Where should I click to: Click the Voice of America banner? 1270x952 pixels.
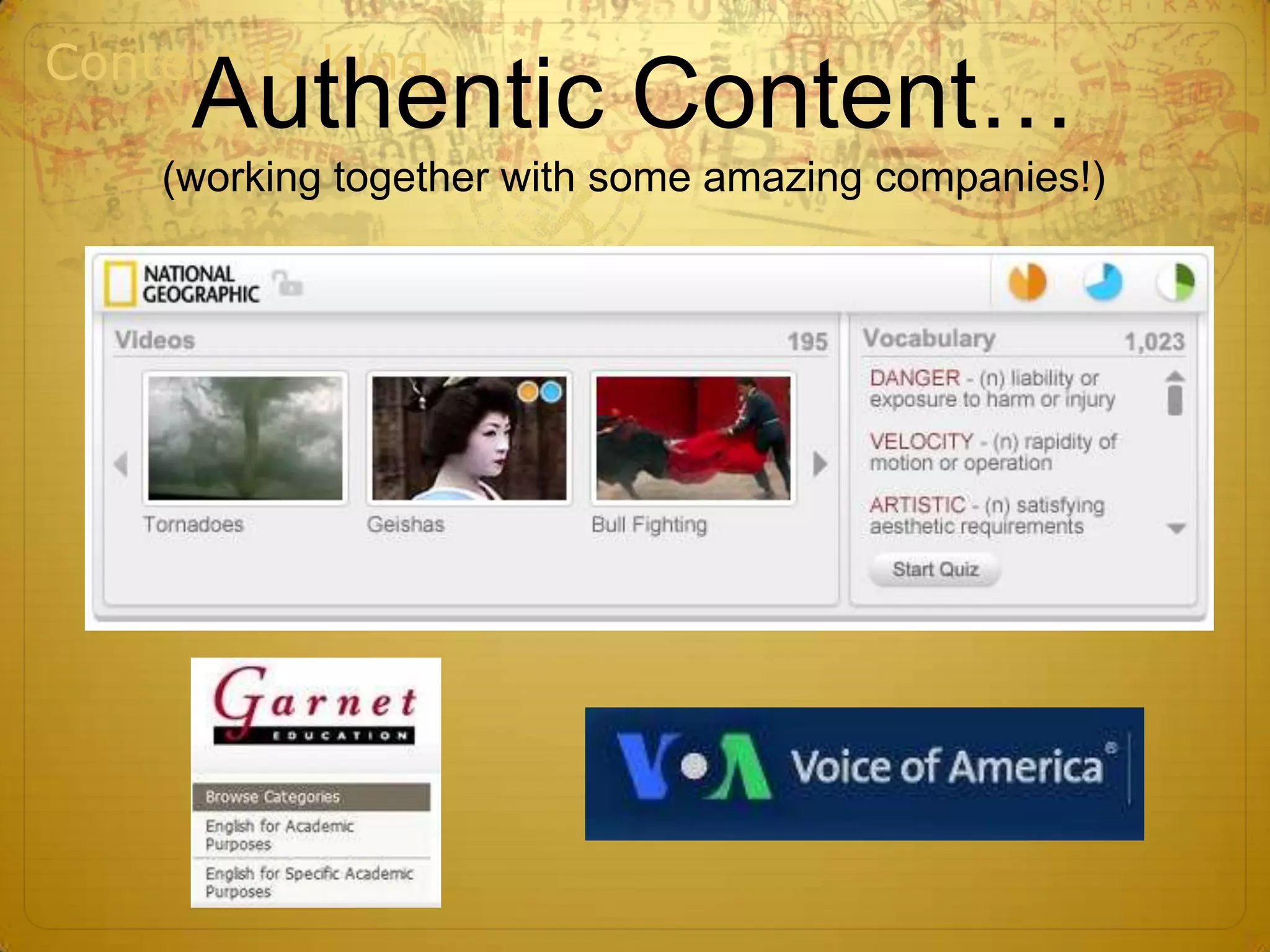point(864,773)
